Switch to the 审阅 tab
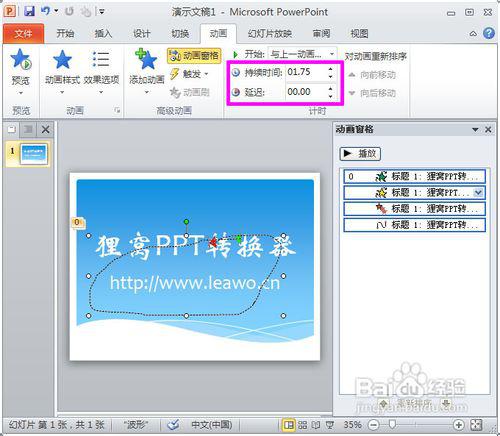500x436 pixels. [321, 33]
